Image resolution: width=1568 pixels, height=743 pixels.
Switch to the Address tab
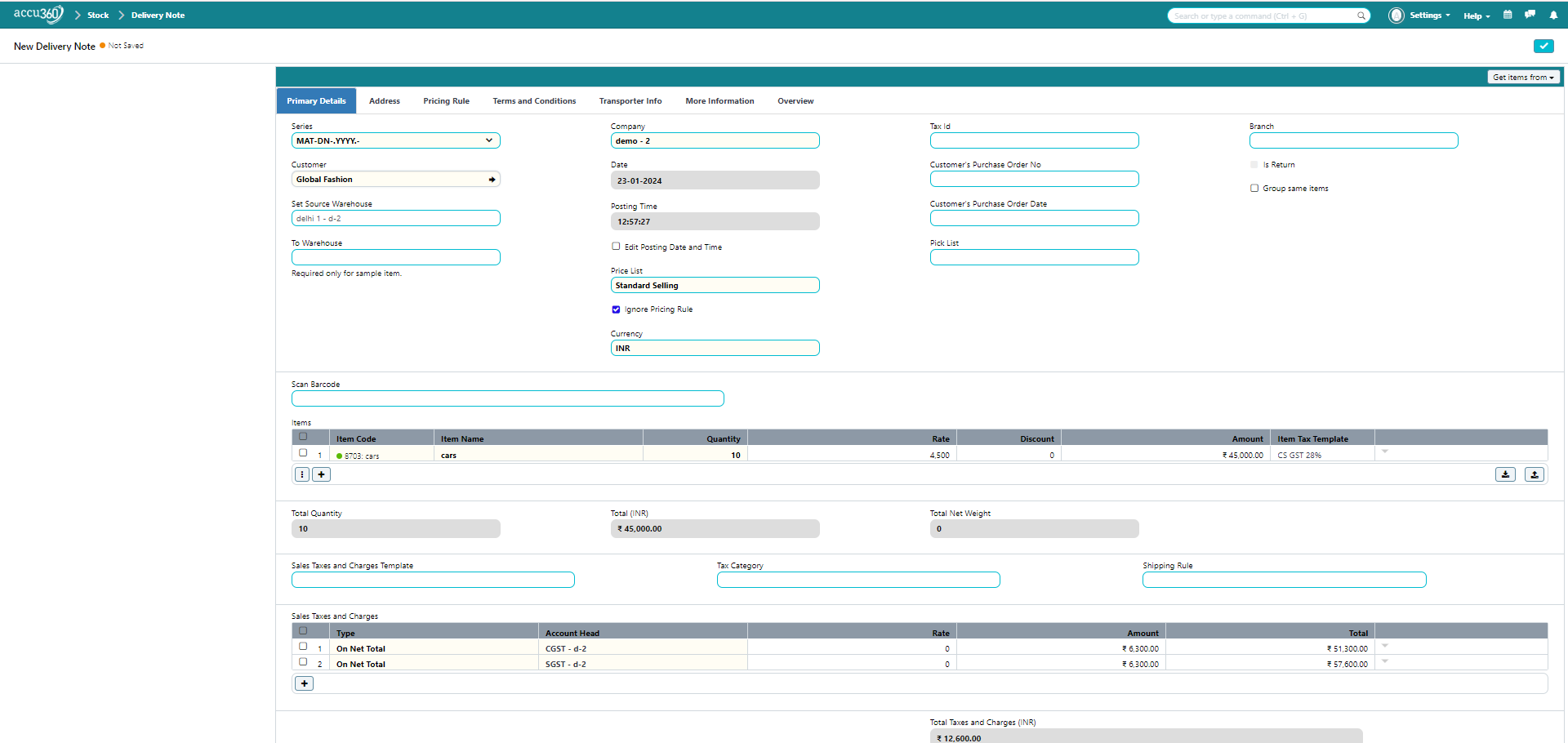[385, 101]
